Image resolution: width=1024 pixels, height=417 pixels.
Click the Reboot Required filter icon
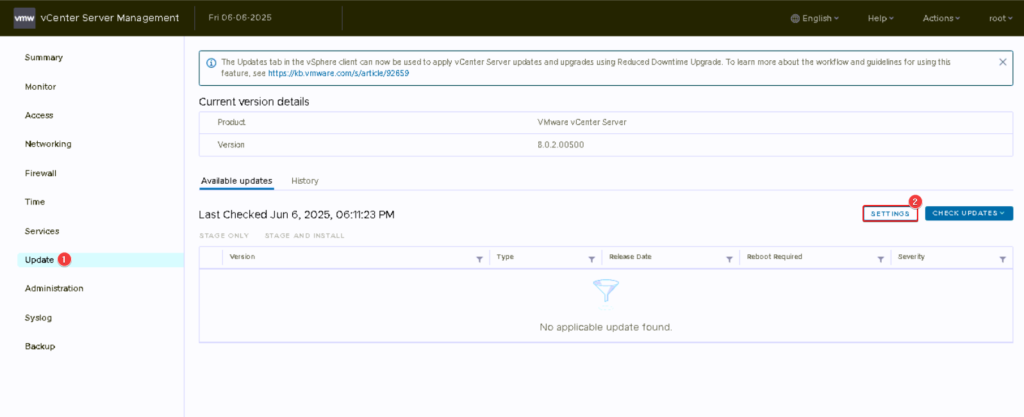(x=881, y=258)
